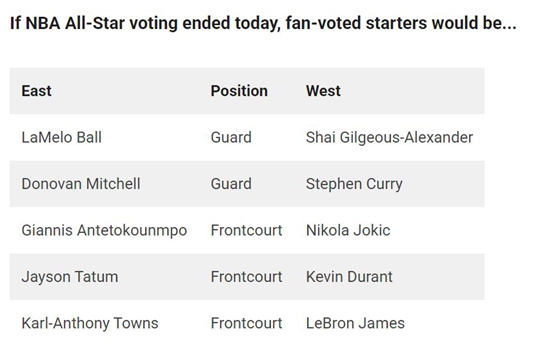Screen dimensions: 540x360
Task: Click the Nikola Jokic cell
Action: (348, 230)
